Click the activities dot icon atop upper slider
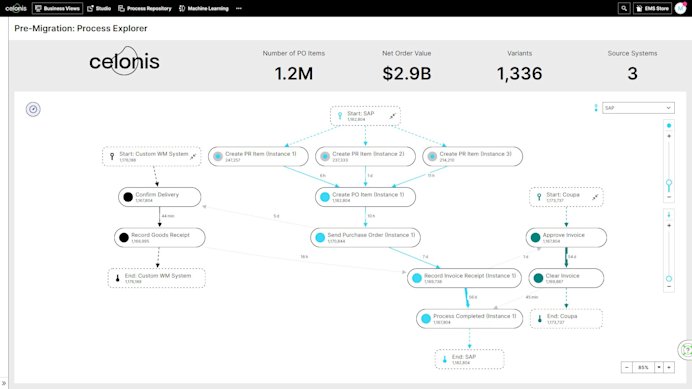Viewport: 692px width, 389px height. point(669,126)
